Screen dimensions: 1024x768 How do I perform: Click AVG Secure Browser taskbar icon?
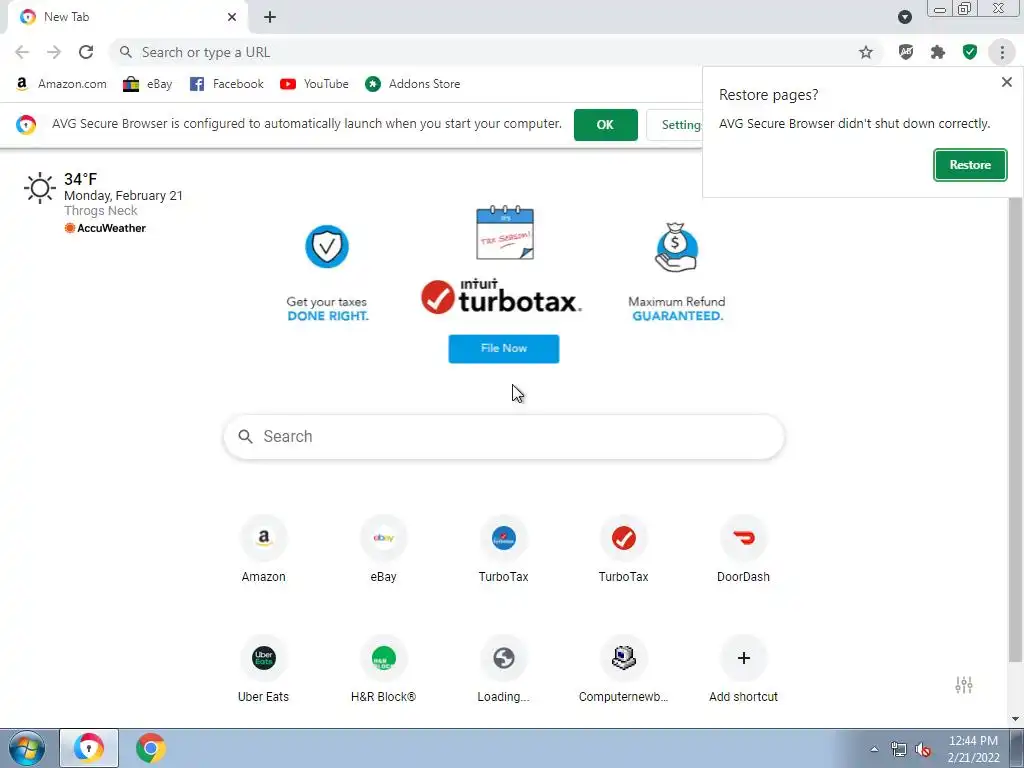point(89,748)
